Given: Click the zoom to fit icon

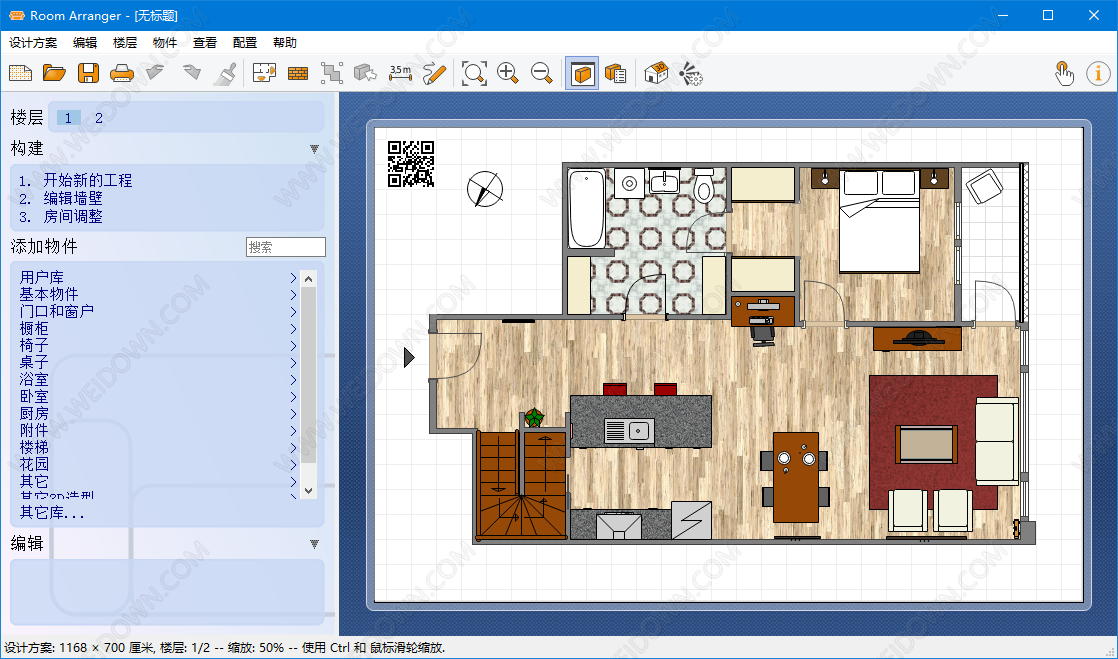Looking at the screenshot, I should 474,73.
